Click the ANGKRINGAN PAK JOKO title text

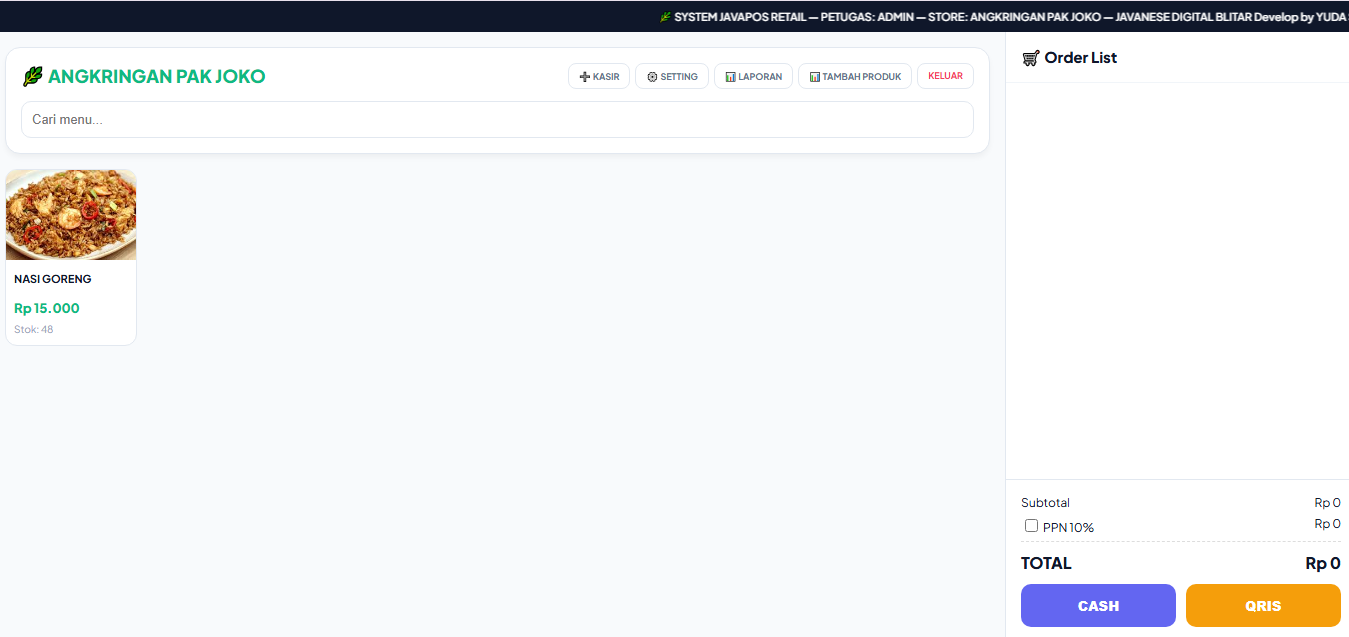coord(157,77)
